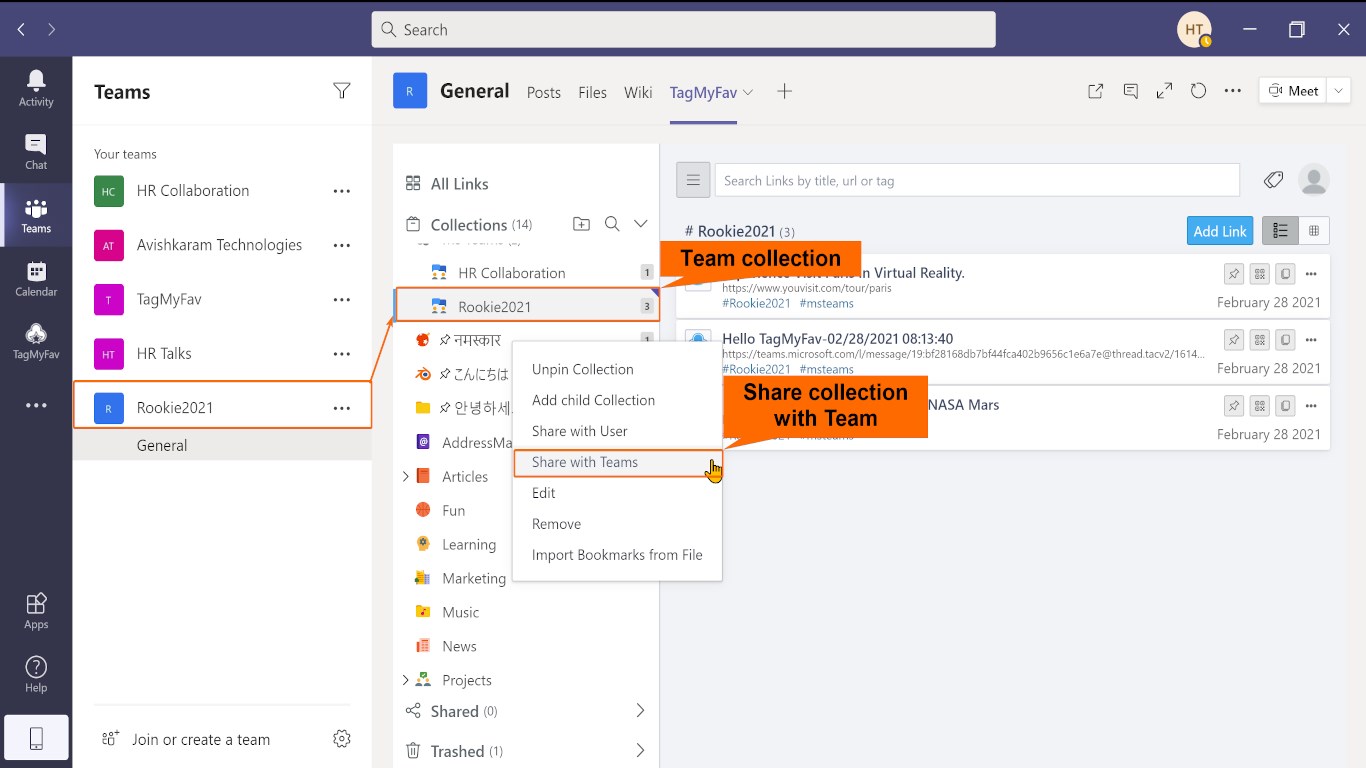The image size is (1366, 768).
Task: Choose Import Bookmarks from File
Action: tap(617, 555)
